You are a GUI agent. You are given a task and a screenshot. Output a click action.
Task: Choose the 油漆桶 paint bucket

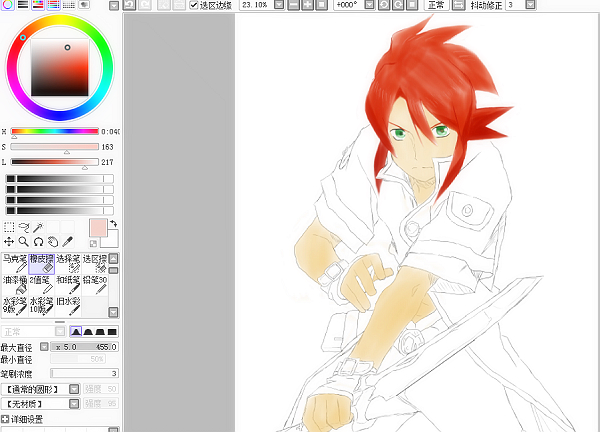tap(15, 285)
